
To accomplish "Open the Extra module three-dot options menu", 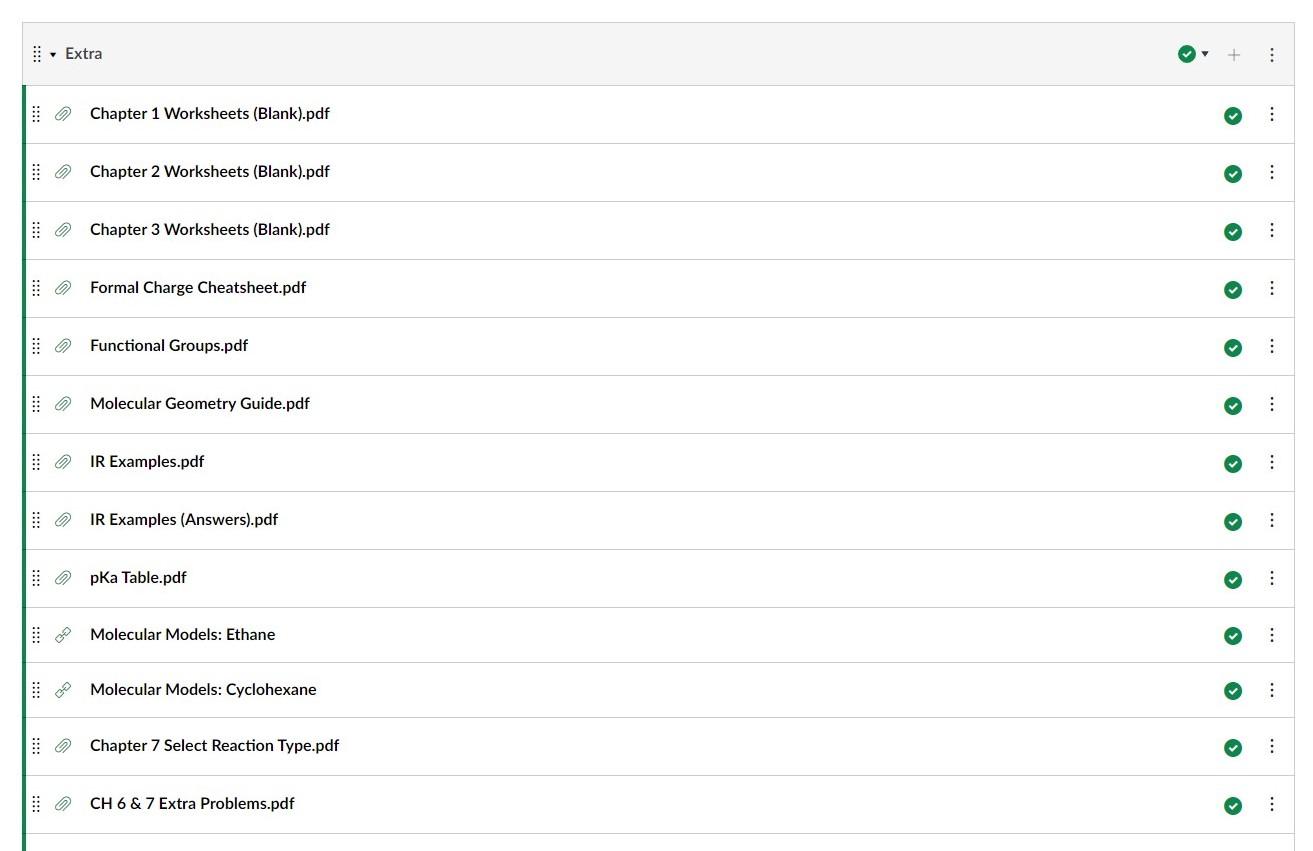I will tap(1272, 55).
